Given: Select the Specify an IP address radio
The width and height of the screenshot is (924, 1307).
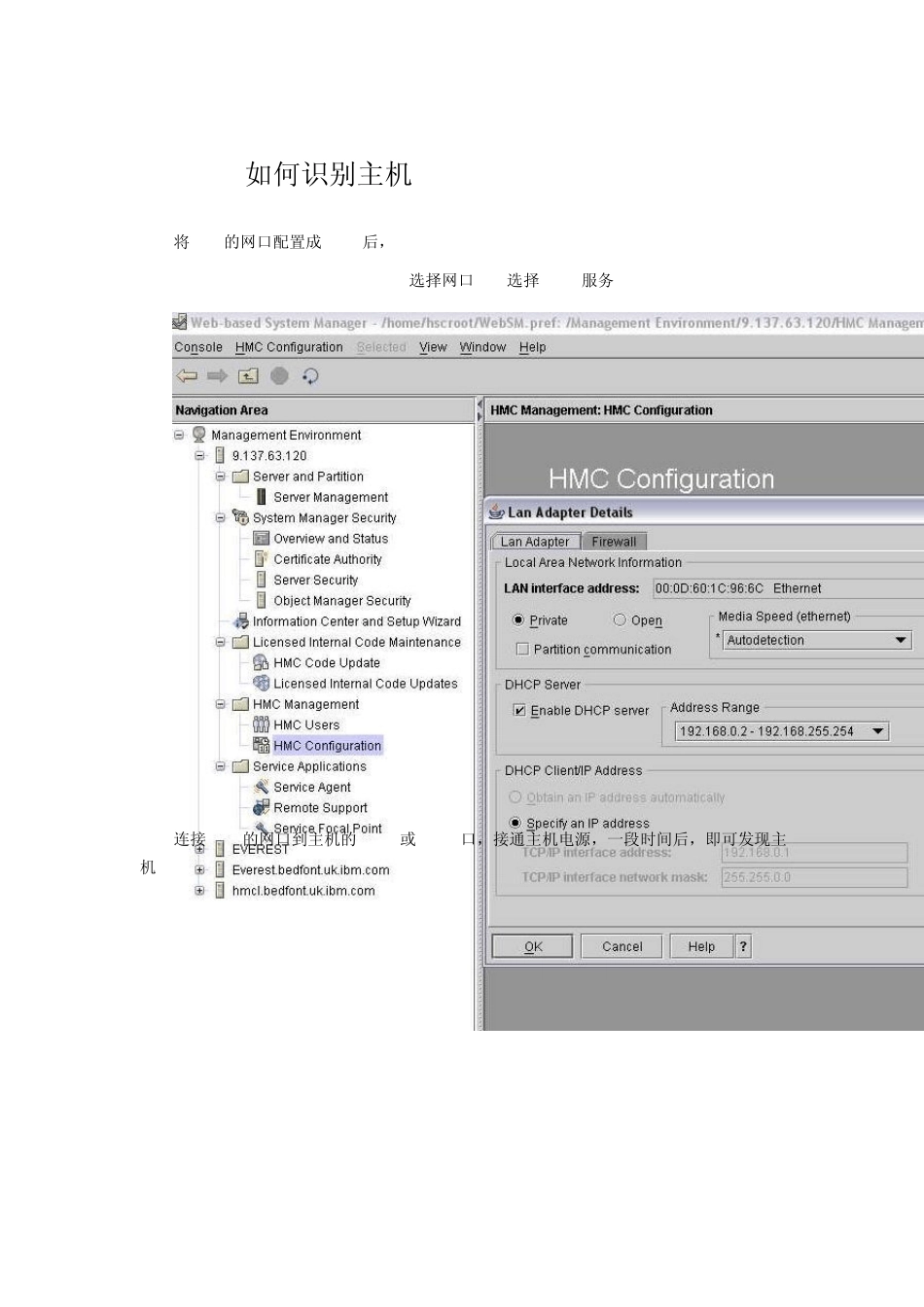Looking at the screenshot, I should coord(515,823).
